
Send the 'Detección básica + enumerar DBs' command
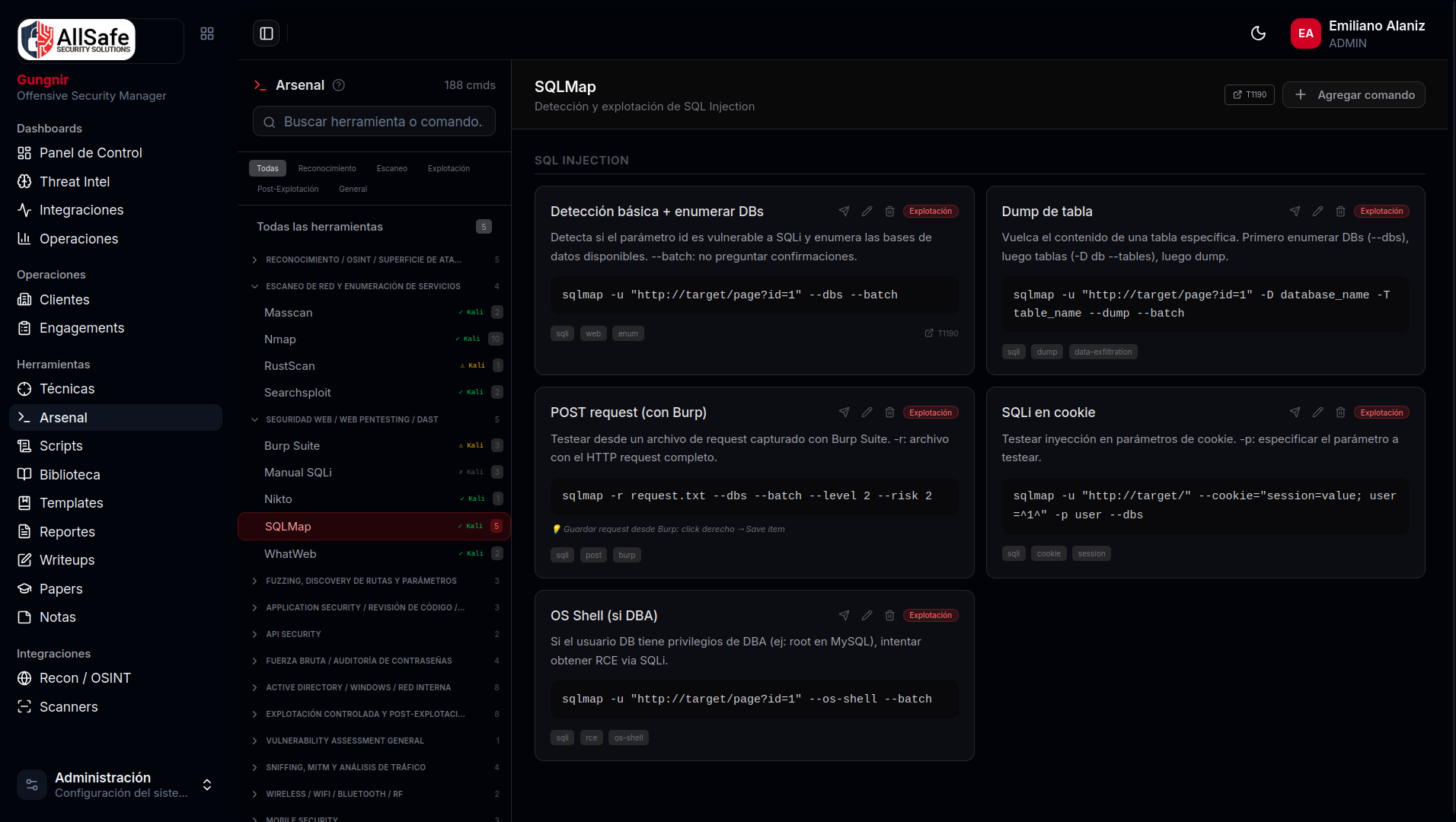844,211
